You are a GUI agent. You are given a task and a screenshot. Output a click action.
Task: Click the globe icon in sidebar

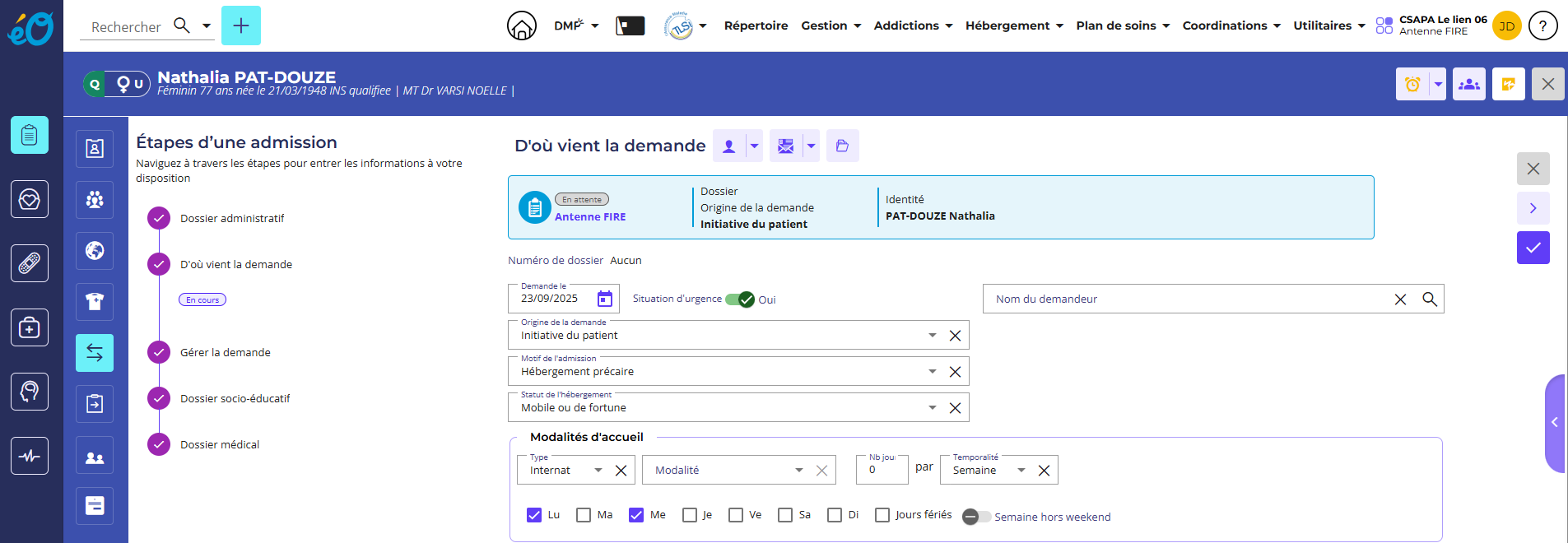click(x=95, y=250)
